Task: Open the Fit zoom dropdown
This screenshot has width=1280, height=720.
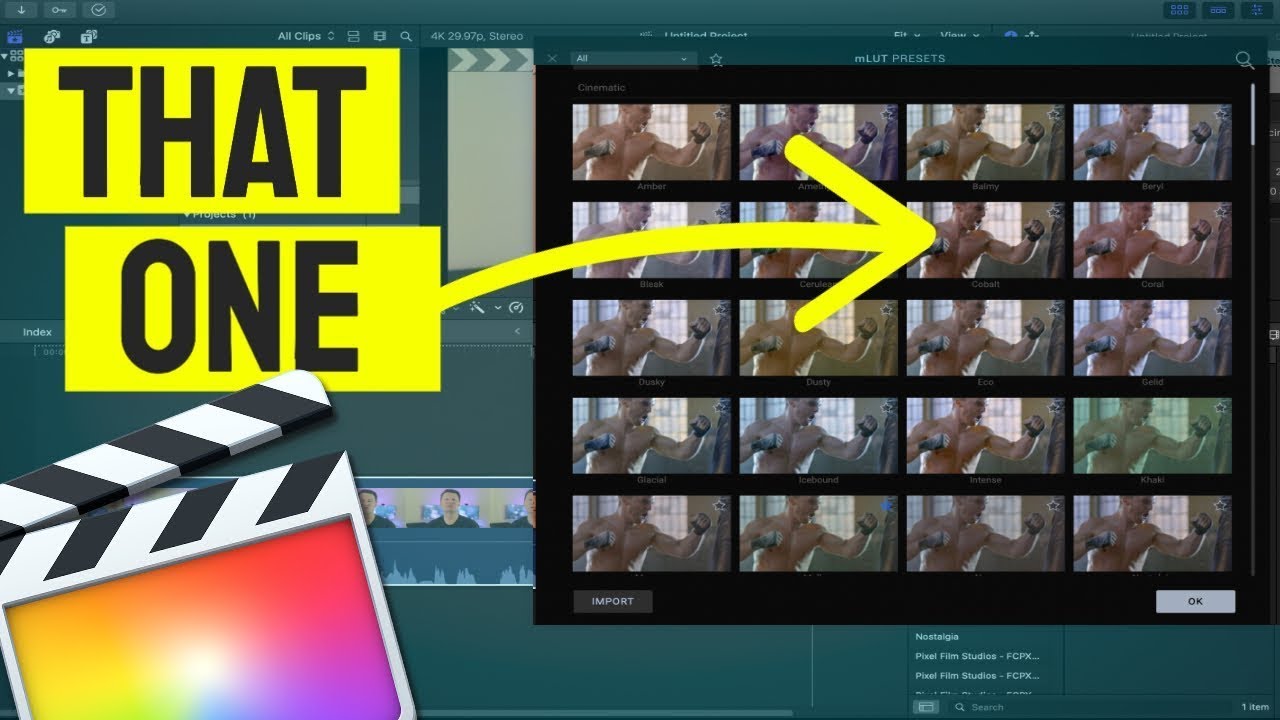Action: 906,36
